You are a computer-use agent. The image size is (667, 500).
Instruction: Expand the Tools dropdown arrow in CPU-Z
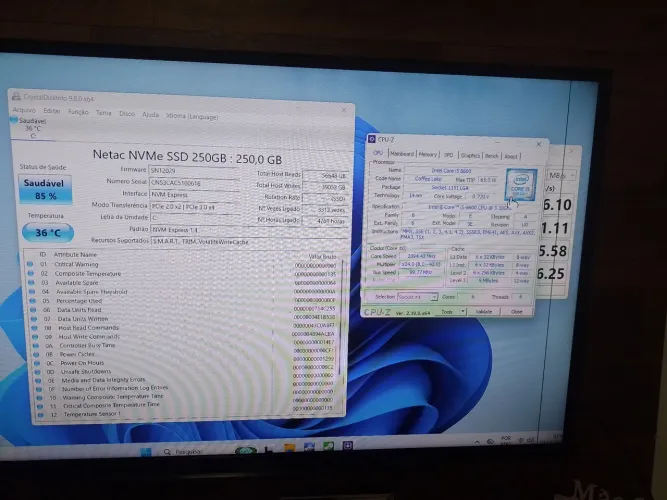[x=463, y=312]
